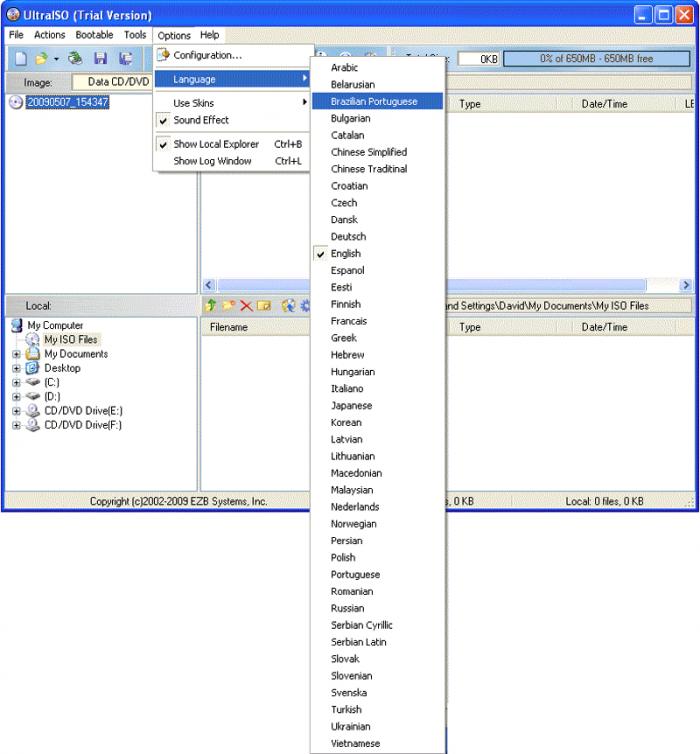Click the My Documents folder icon
This screenshot has width=700, height=754.
pyautogui.click(x=33, y=353)
